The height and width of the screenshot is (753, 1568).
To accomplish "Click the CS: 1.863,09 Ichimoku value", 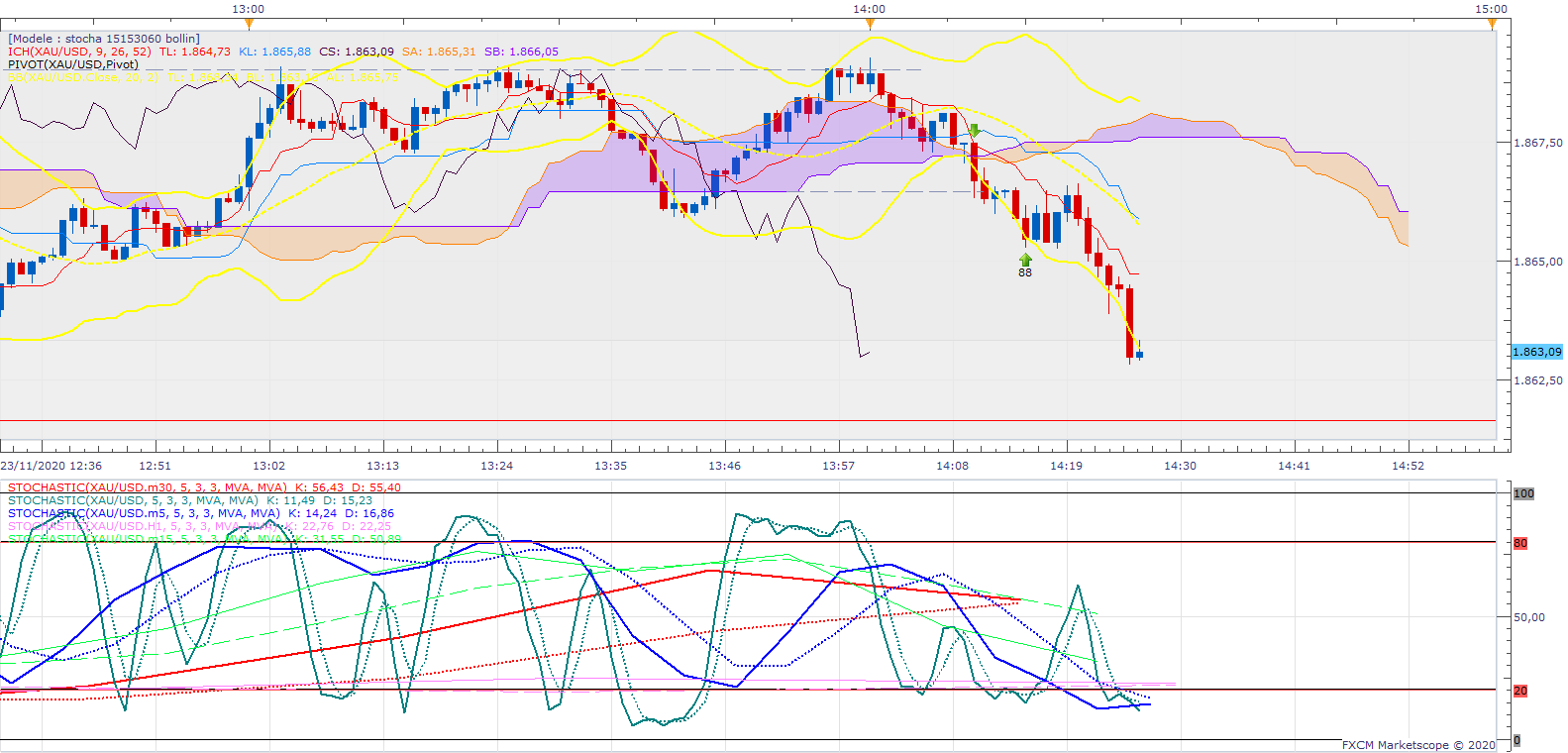I will [x=357, y=52].
